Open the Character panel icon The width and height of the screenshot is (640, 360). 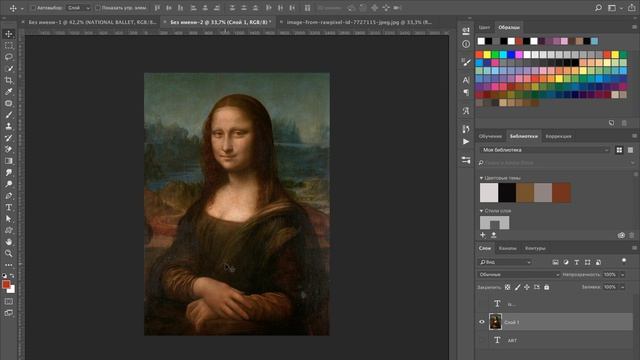pos(466,80)
